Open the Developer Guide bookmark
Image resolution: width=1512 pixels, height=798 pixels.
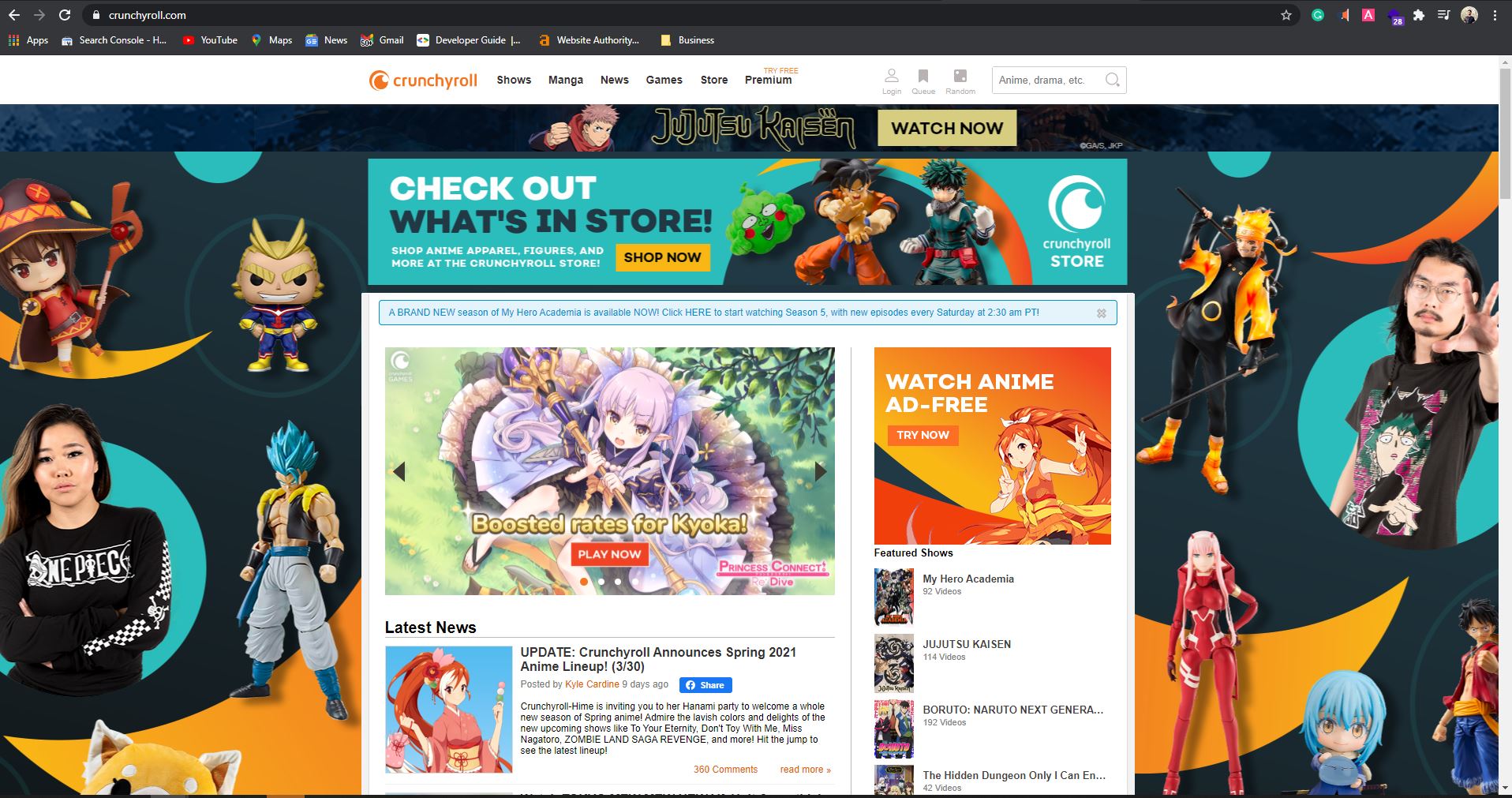tap(470, 40)
